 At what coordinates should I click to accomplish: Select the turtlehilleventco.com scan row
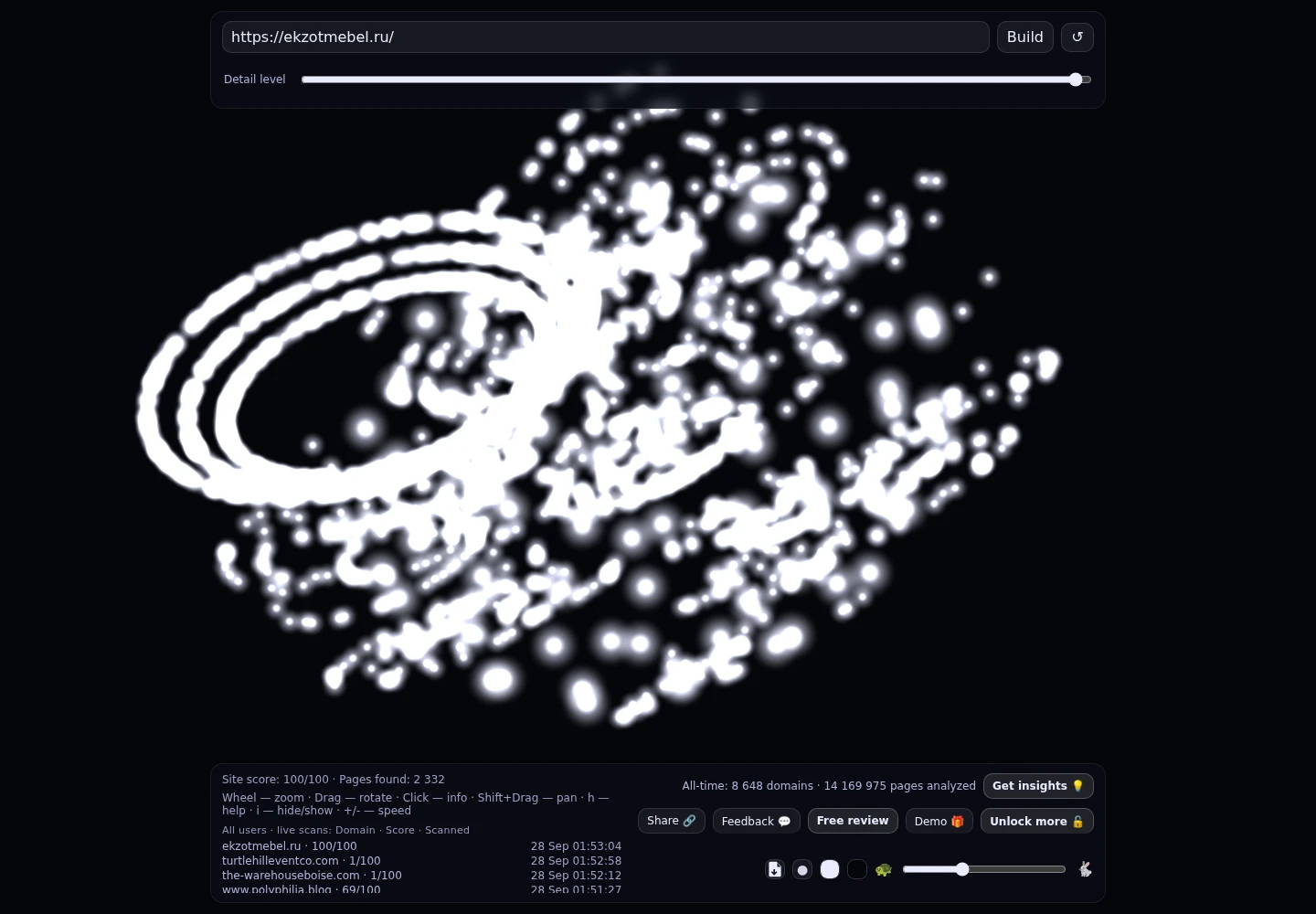point(421,861)
